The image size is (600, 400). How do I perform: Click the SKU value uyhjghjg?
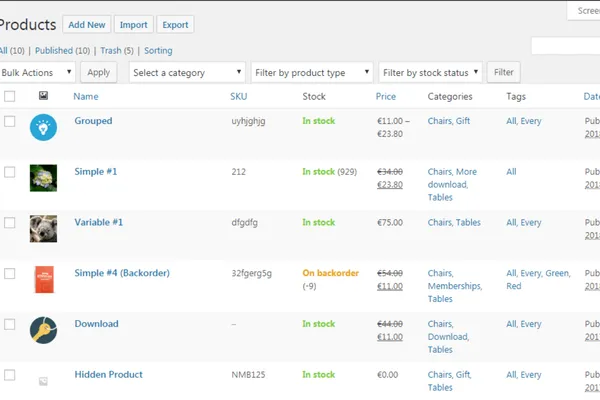(x=248, y=121)
